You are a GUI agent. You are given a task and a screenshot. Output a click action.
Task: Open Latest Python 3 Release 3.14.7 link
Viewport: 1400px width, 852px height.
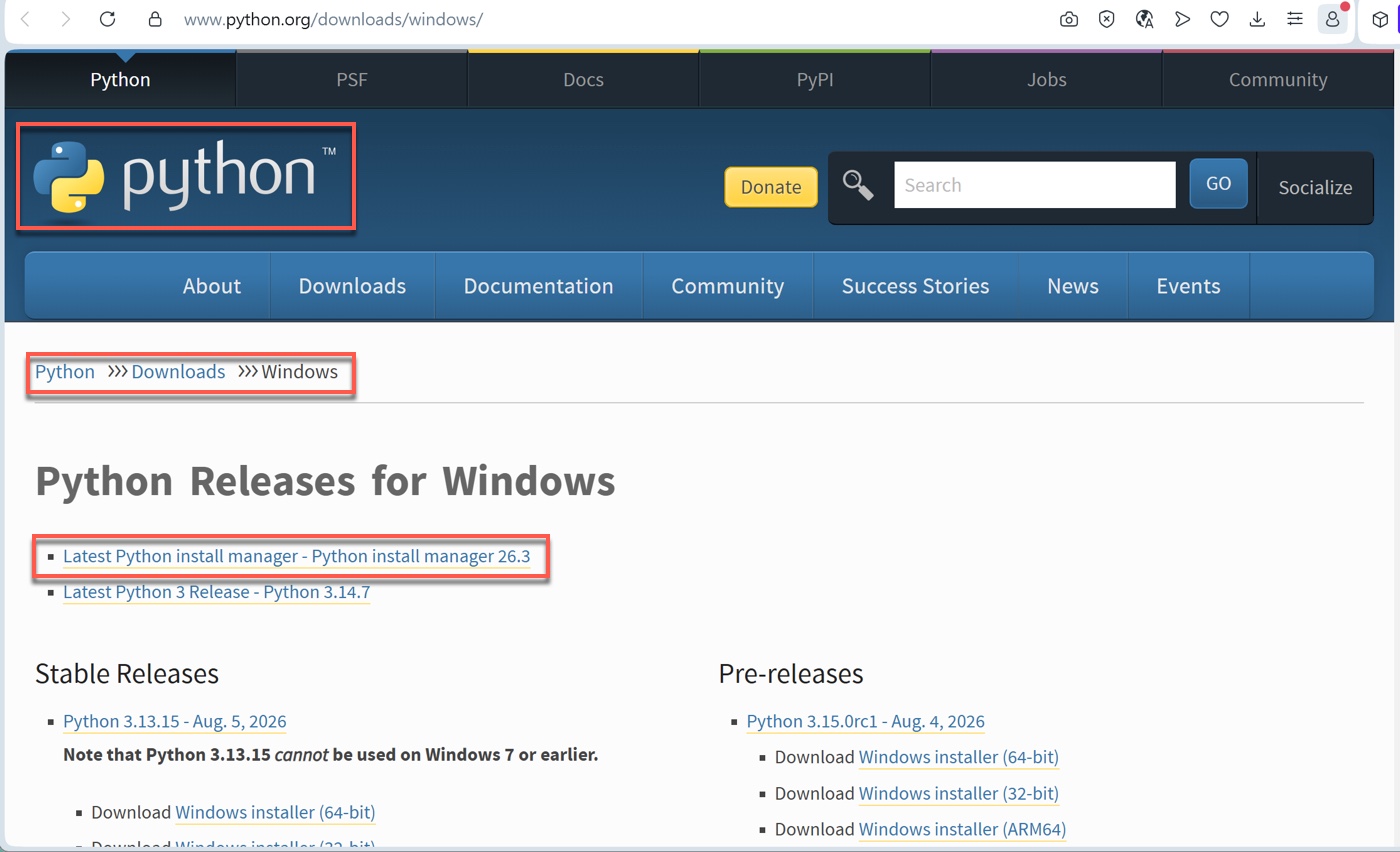[216, 592]
